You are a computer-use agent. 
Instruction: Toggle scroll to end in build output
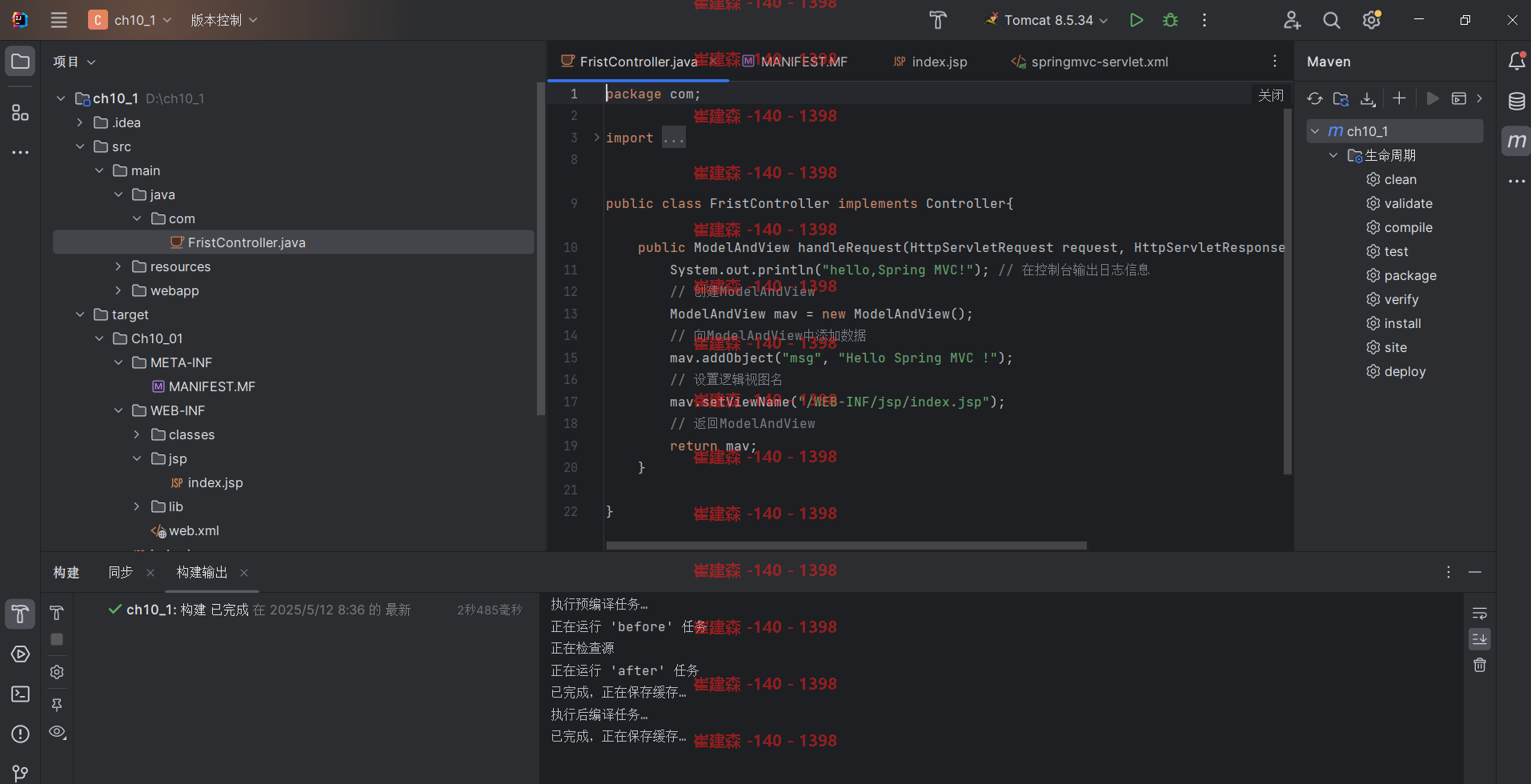pyautogui.click(x=1480, y=639)
